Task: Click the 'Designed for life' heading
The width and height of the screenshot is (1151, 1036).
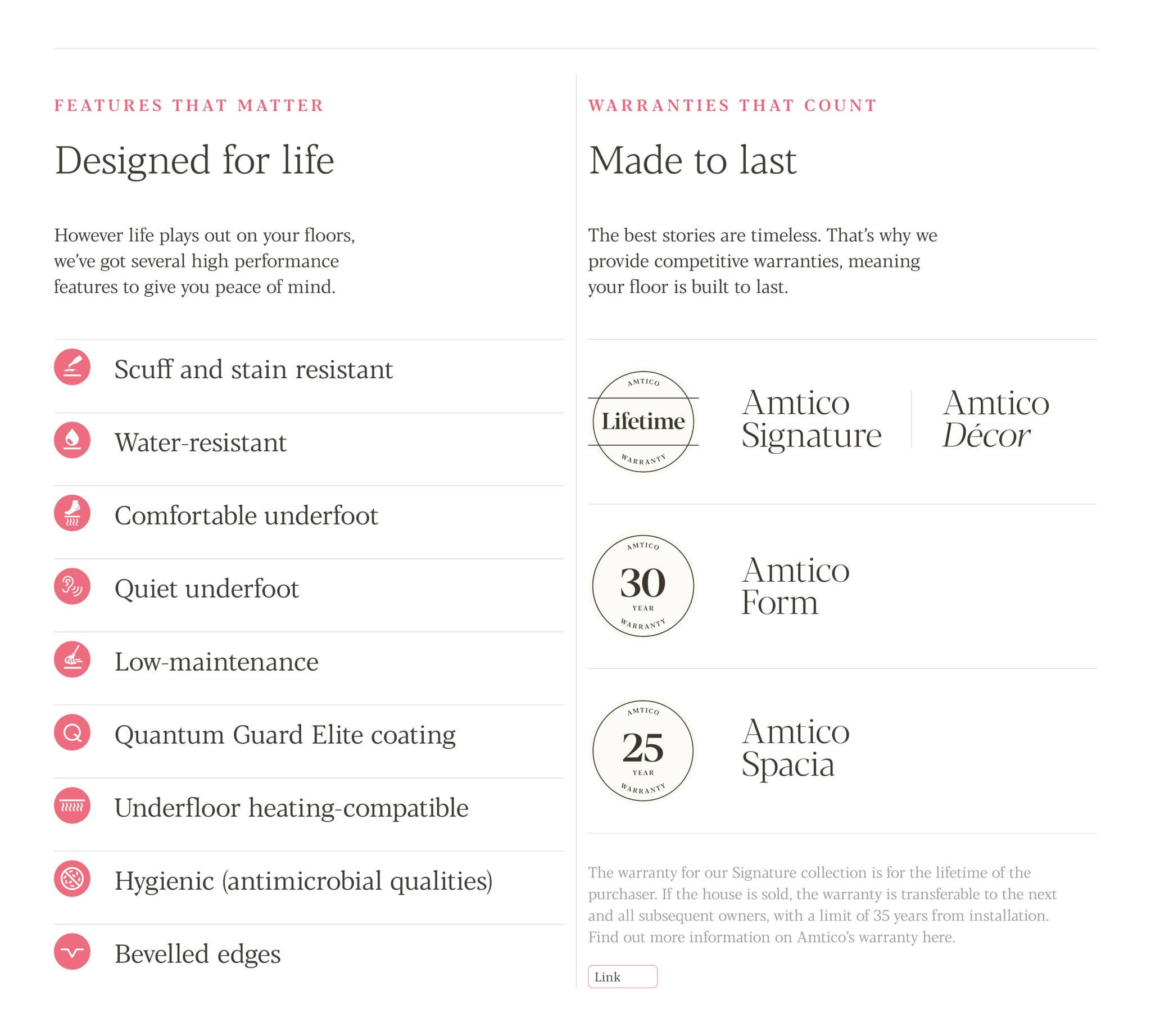Action: 194,161
